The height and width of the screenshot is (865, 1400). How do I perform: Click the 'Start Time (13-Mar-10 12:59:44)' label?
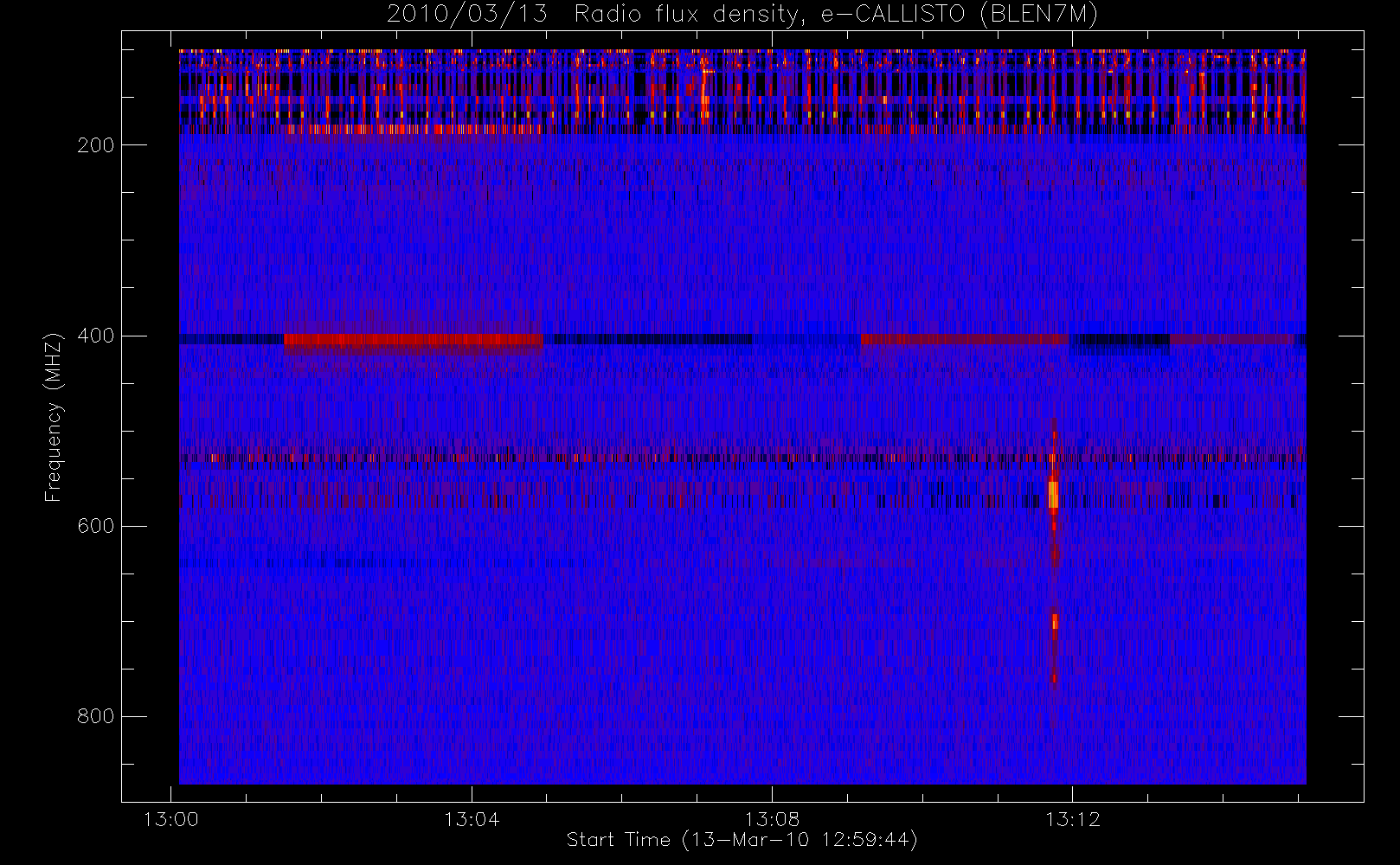pyautogui.click(x=742, y=840)
